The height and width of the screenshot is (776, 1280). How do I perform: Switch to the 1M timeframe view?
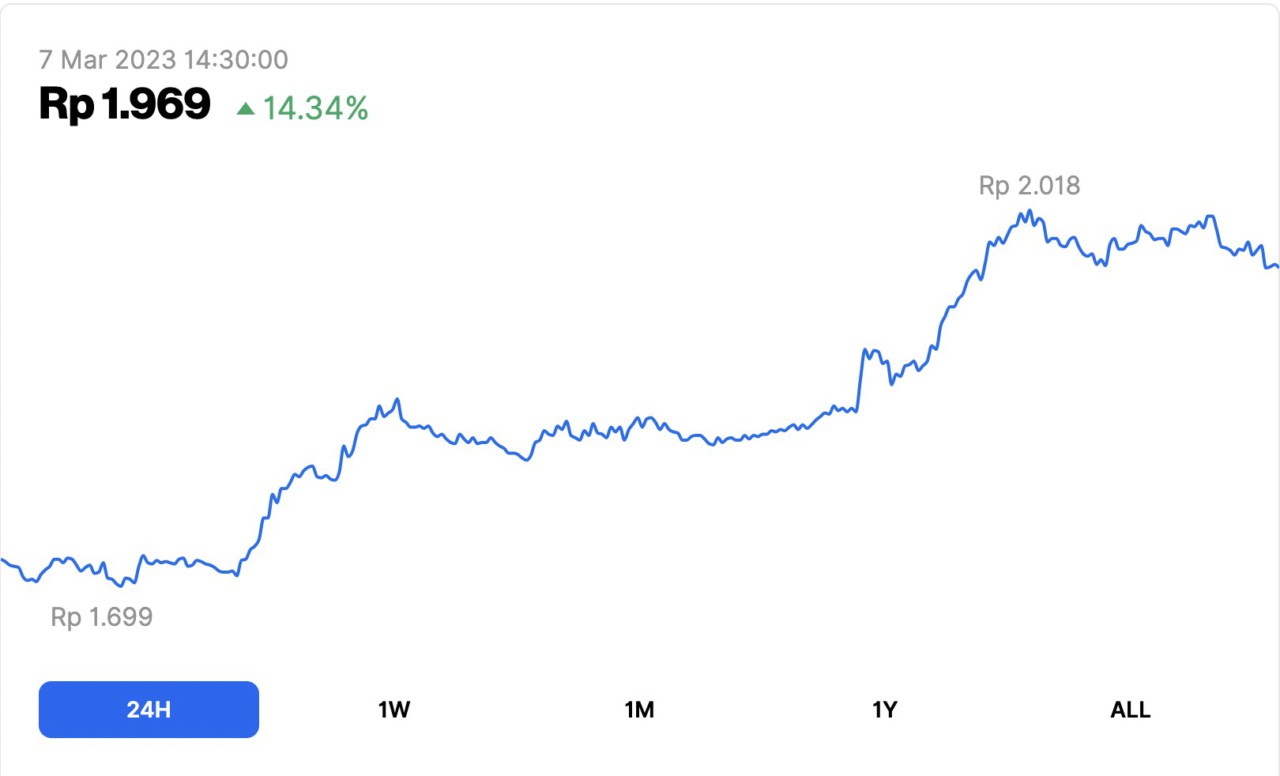pyautogui.click(x=639, y=709)
